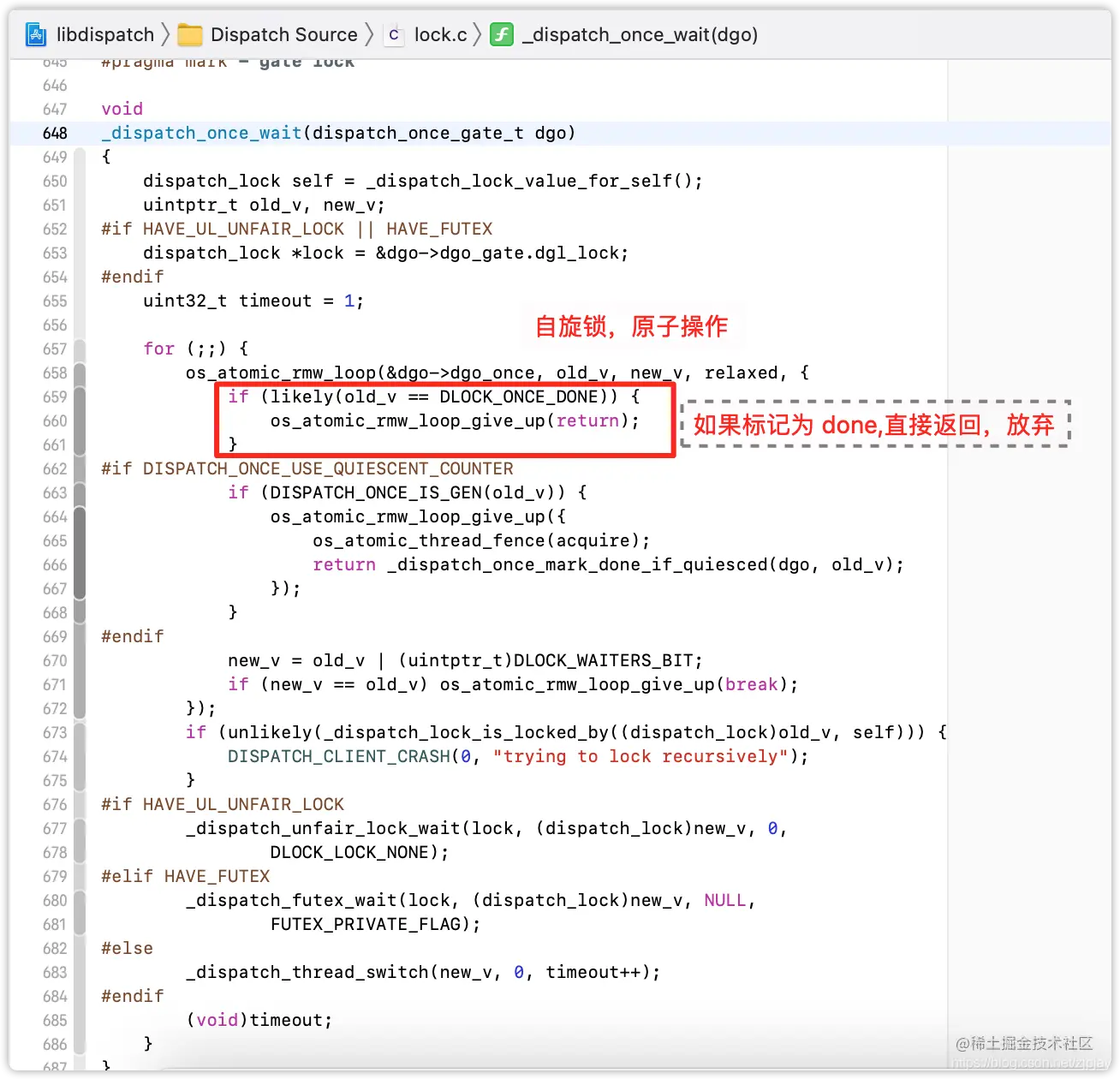The width and height of the screenshot is (1120, 1079).
Task: Open the _dispatch_once_wait(dgo) breadcrumb item
Action: (640, 34)
